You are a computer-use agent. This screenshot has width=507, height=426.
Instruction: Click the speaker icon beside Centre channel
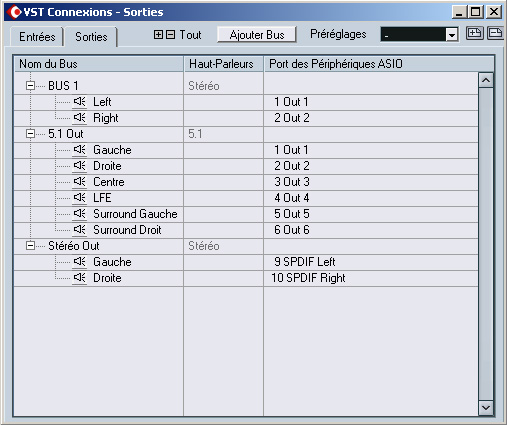pyautogui.click(x=80, y=182)
